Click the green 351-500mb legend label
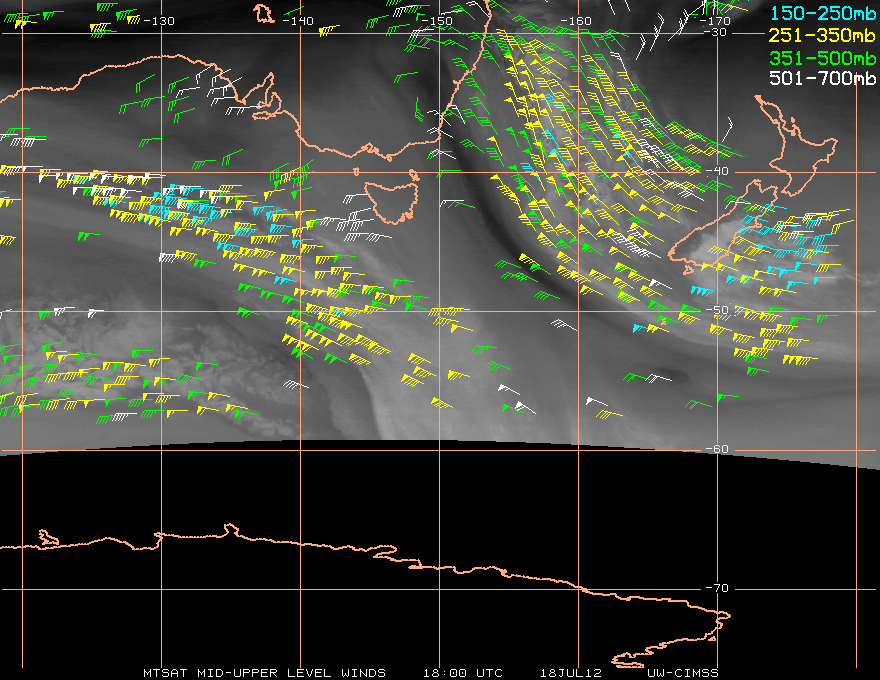The height and width of the screenshot is (680, 880). coord(822,58)
